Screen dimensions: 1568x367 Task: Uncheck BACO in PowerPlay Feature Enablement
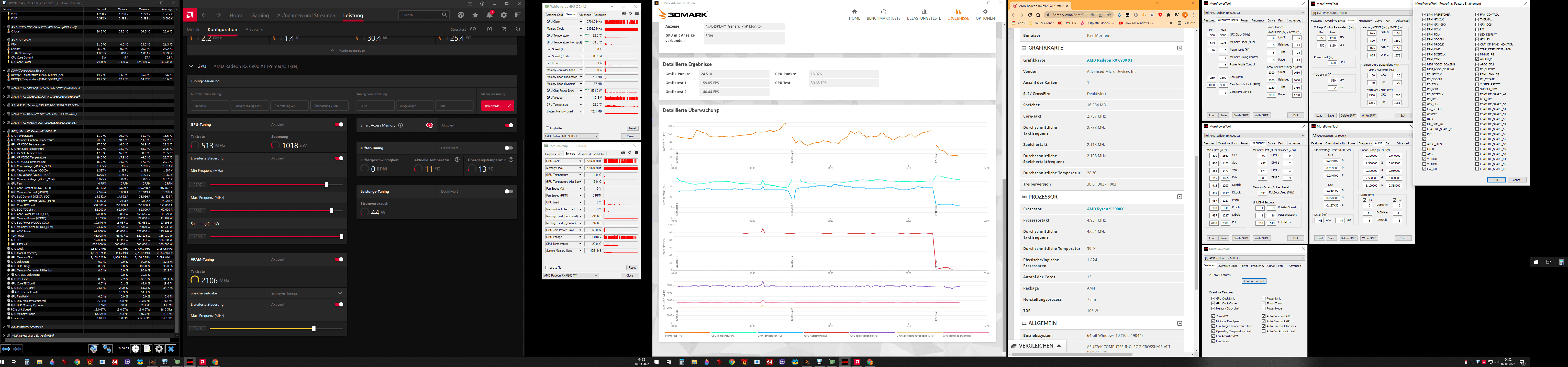tap(1424, 119)
